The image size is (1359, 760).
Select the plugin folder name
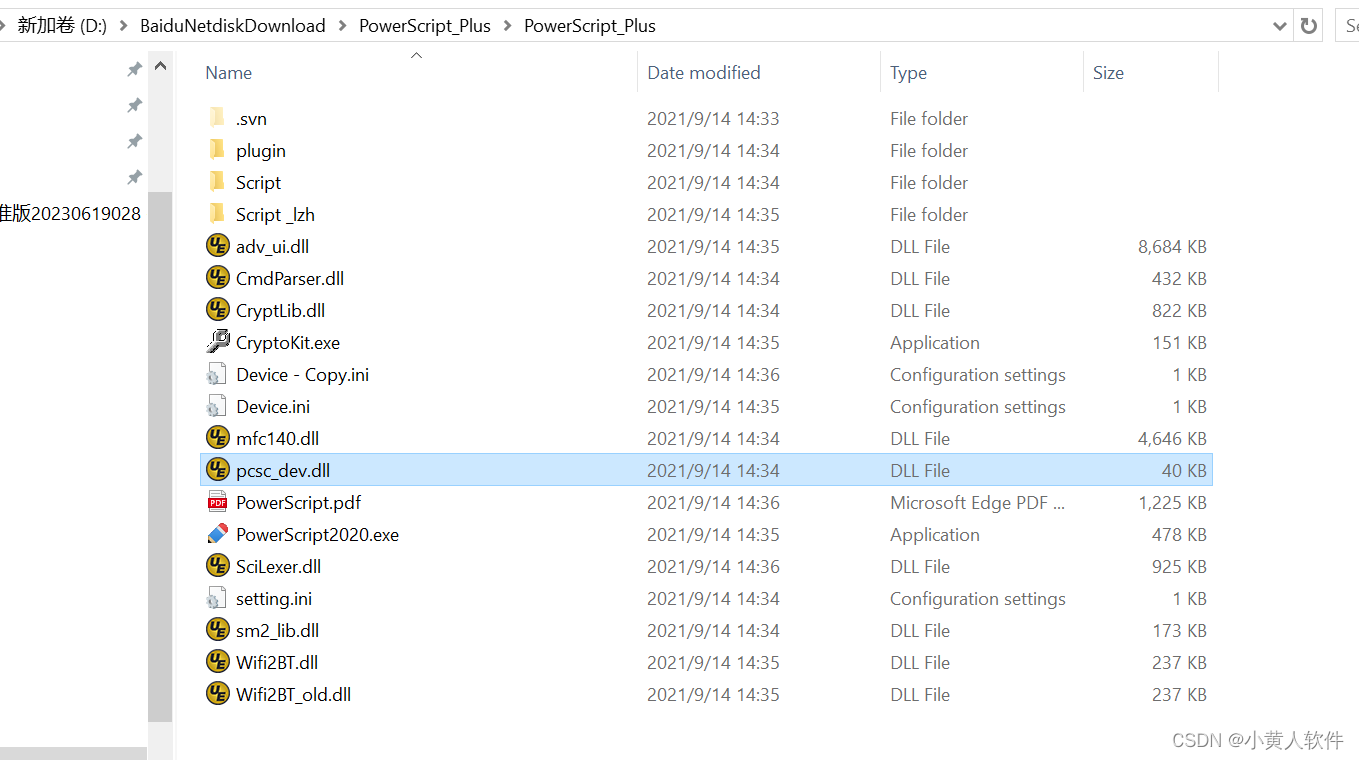click(261, 151)
